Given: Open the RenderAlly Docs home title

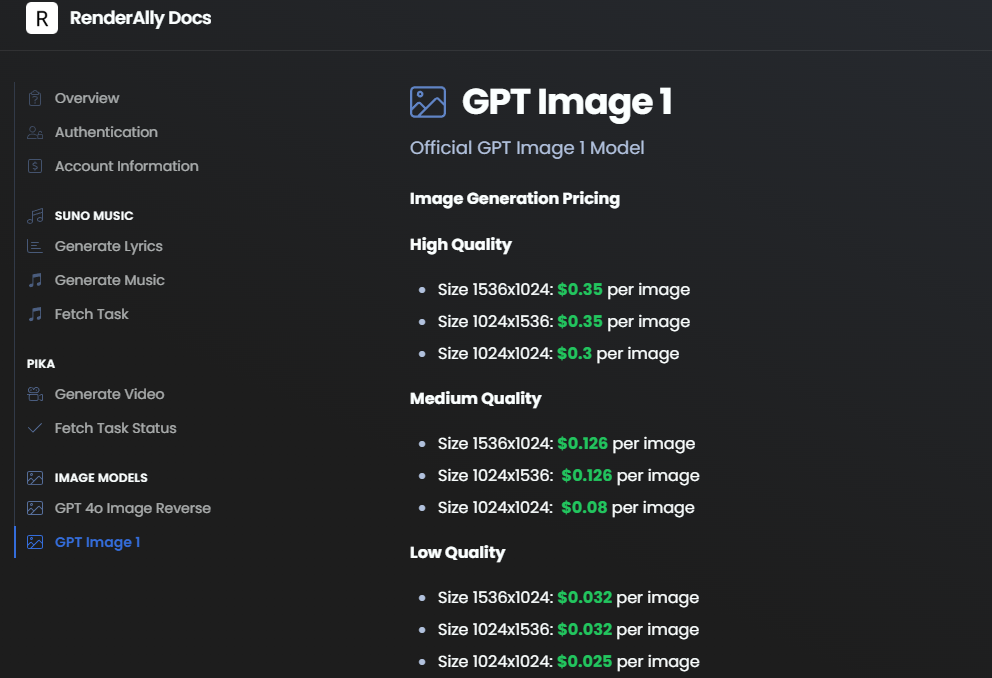Looking at the screenshot, I should pyautogui.click(x=140, y=18).
